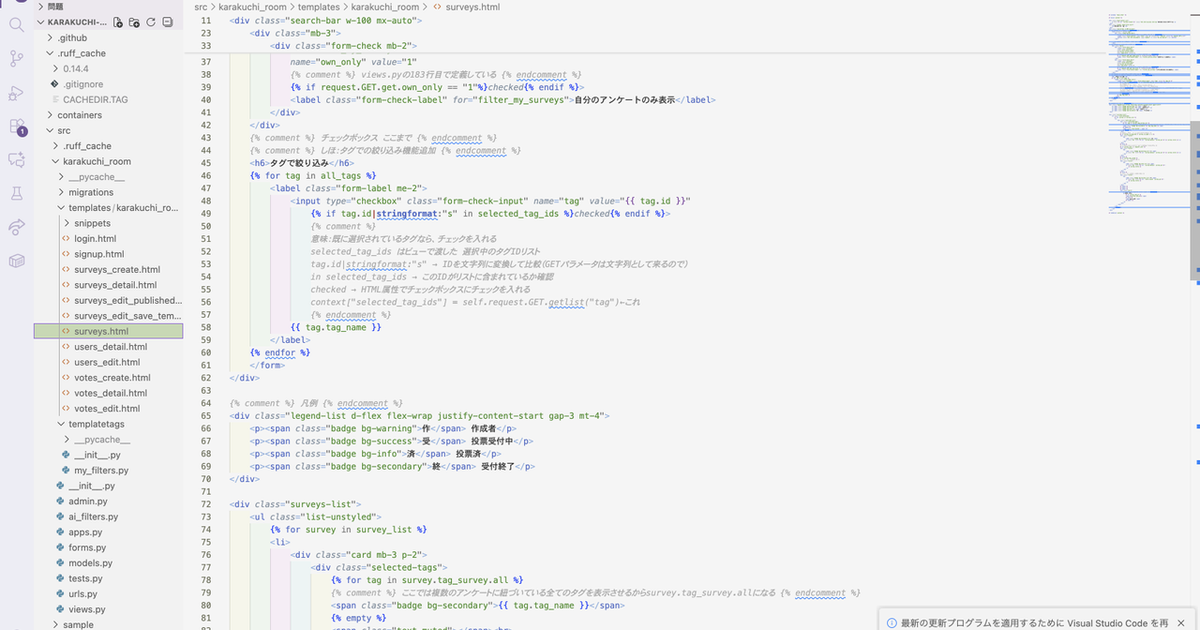
Task: Open tests.py file
Action: pyautogui.click(x=86, y=578)
